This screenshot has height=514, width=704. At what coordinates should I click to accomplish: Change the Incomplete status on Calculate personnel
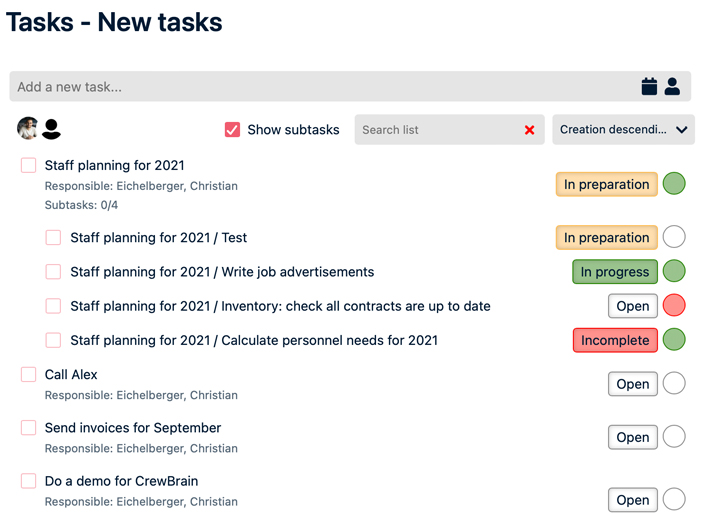point(614,340)
